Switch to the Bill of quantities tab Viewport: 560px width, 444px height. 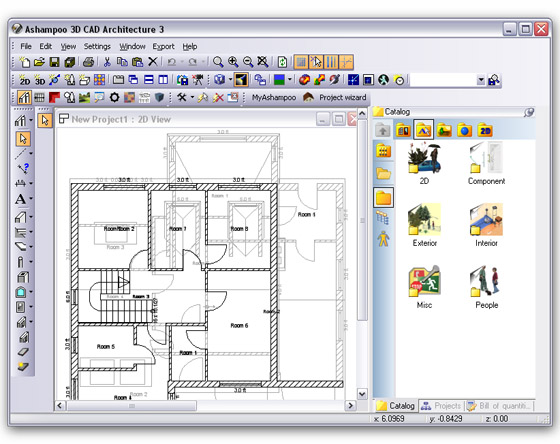click(x=499, y=406)
